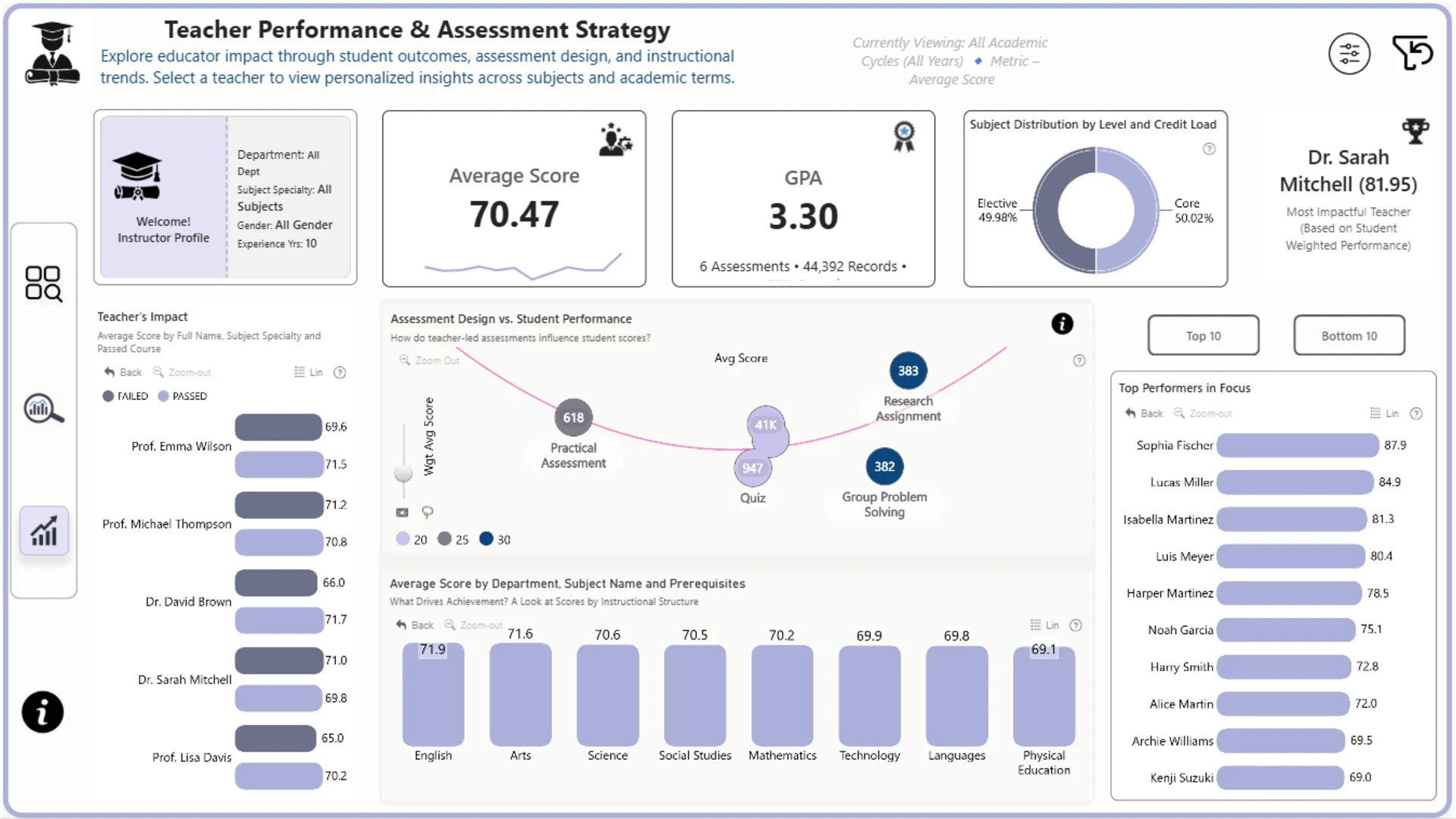Viewport: 1456px width, 819px height.
Task: Click the Practical Assessment bubble 618
Action: tap(573, 417)
